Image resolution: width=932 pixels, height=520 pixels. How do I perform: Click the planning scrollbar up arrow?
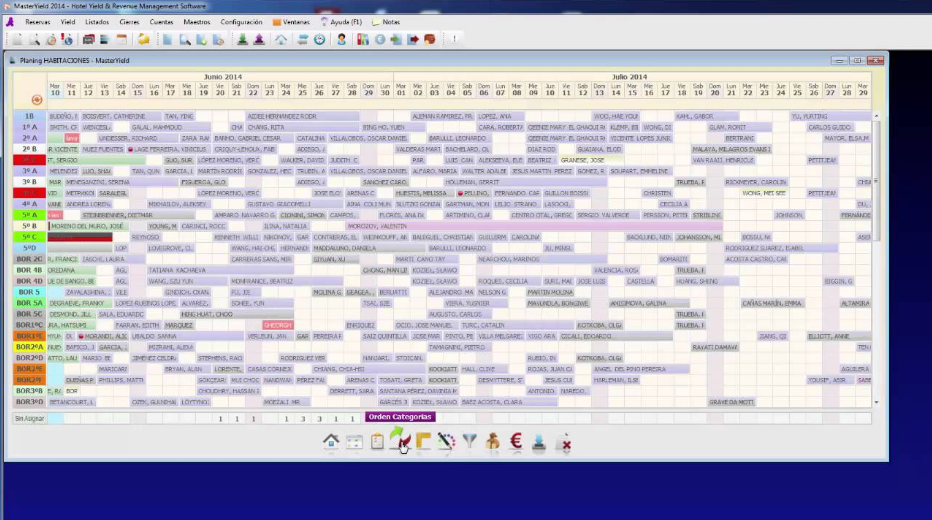click(x=876, y=116)
